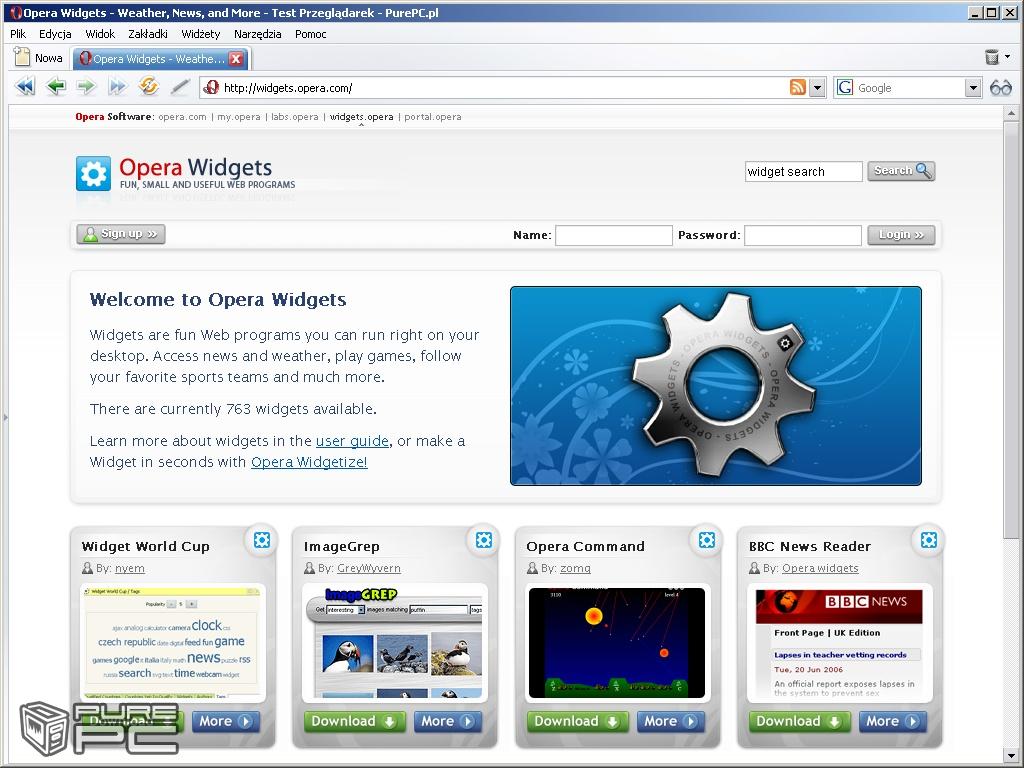Viewport: 1024px width, 768px height.
Task: Click More on Widget World Cup card
Action: (225, 722)
